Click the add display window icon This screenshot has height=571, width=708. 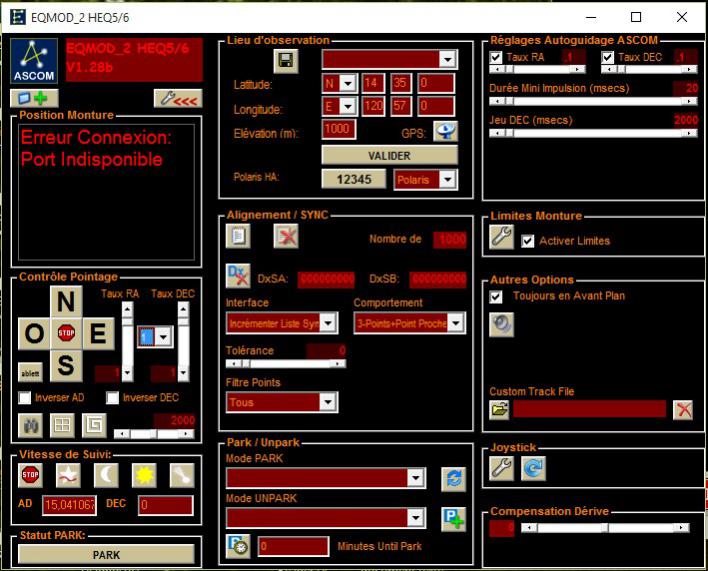tap(34, 98)
